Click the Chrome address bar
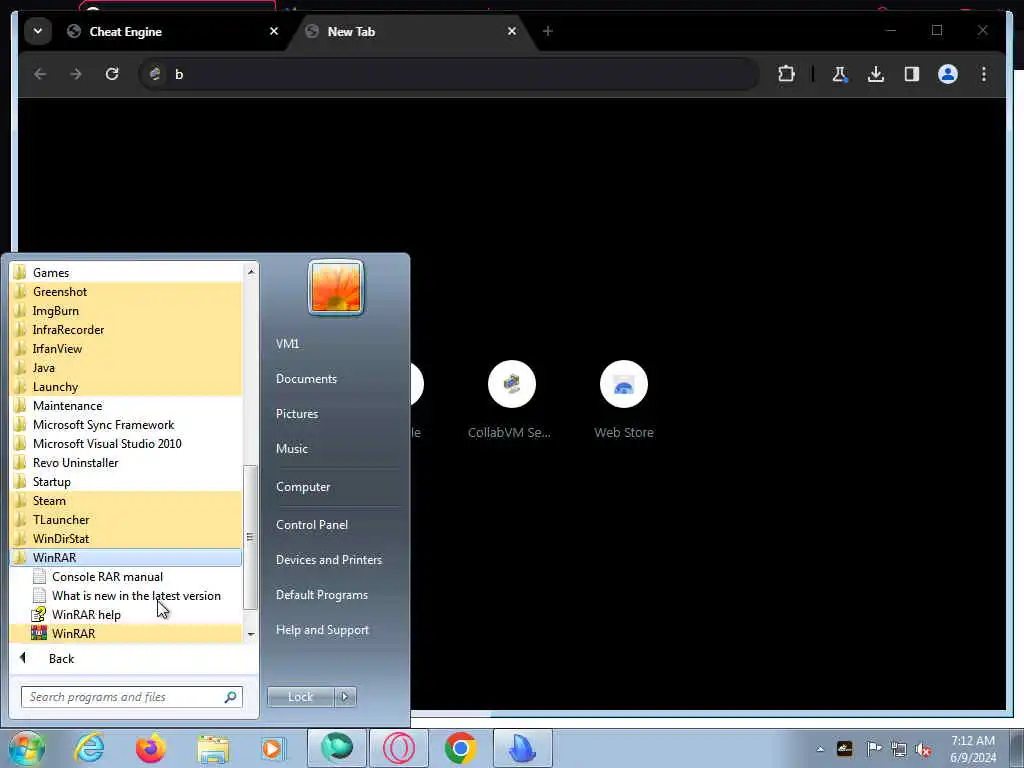The image size is (1024, 768). (x=449, y=74)
